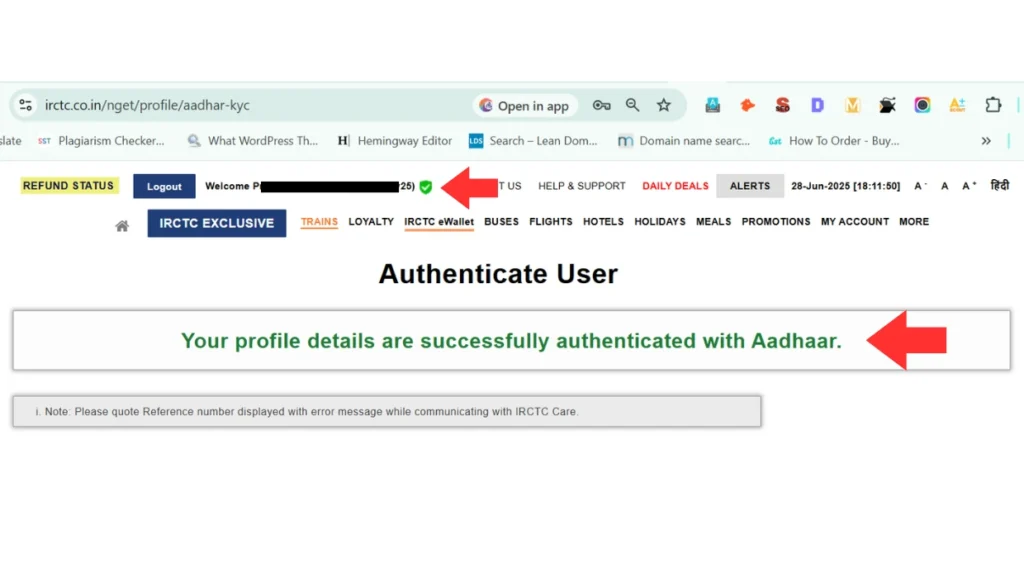Reset font size with plain A control
Viewport: 1024px width, 567px height.
click(x=944, y=186)
